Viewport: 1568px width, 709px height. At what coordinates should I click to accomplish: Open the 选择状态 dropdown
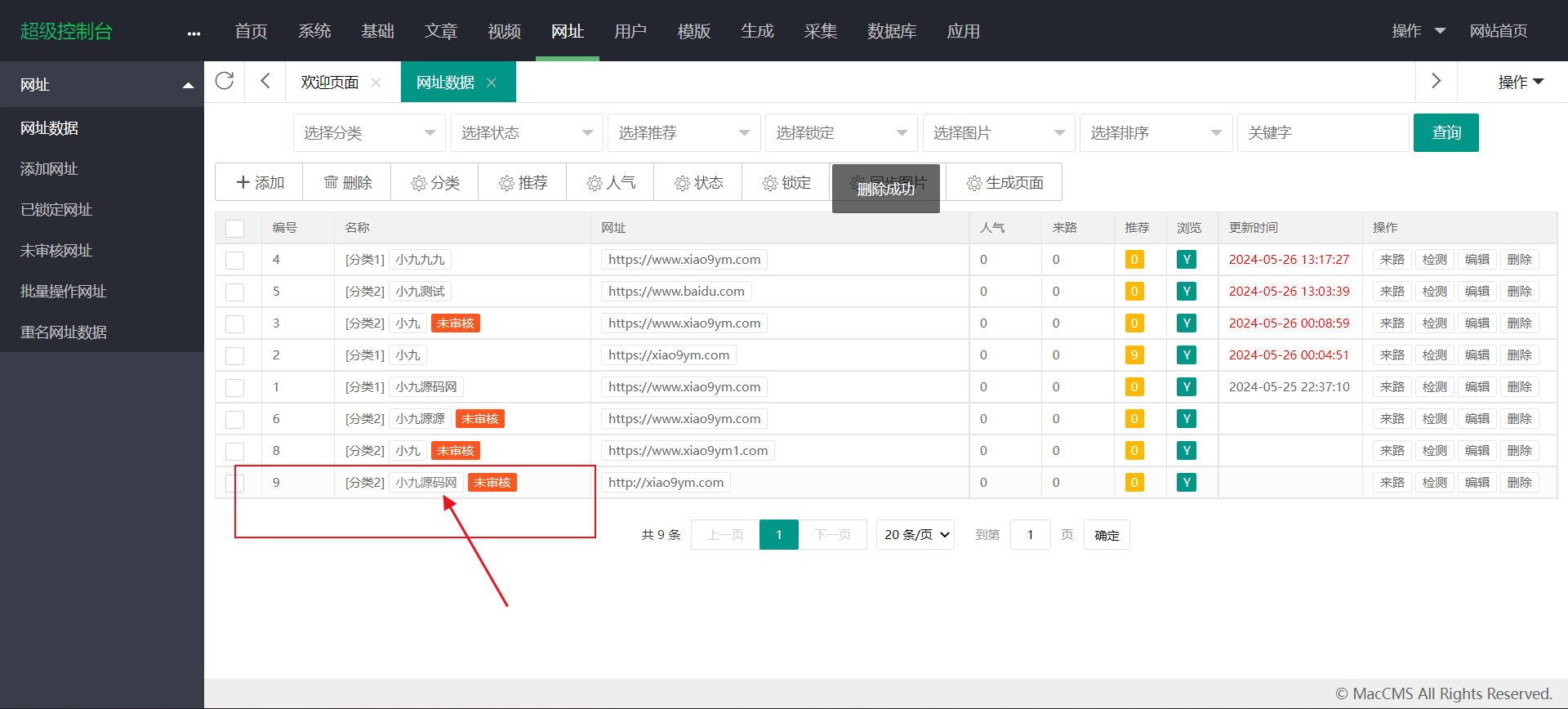[x=527, y=132]
